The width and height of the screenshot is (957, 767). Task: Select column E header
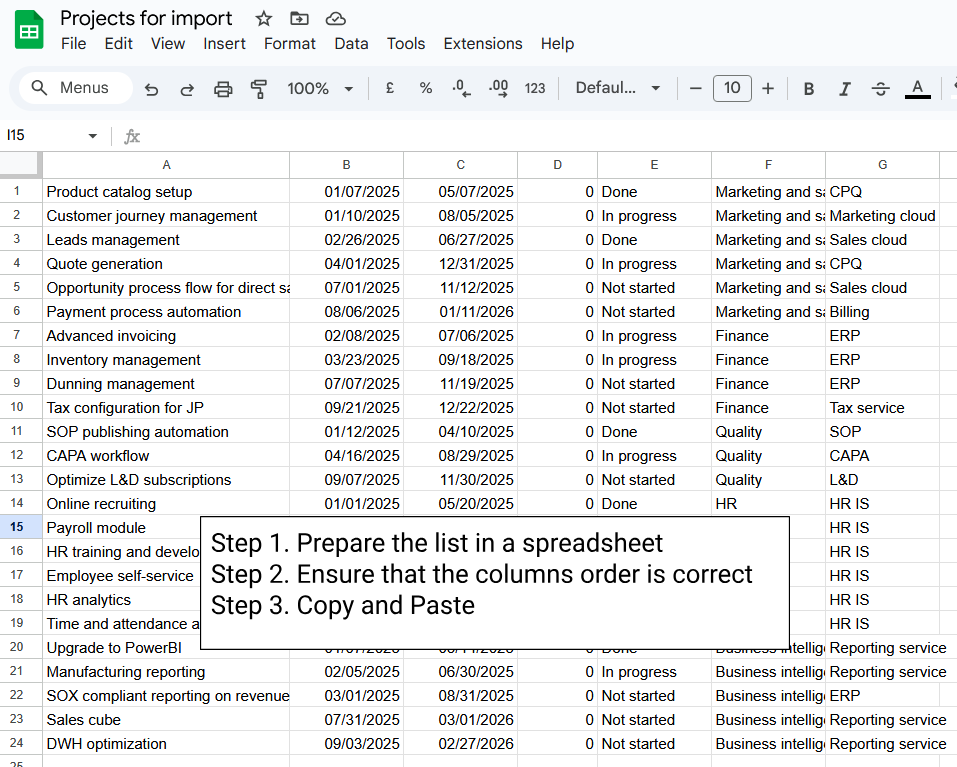pos(654,165)
